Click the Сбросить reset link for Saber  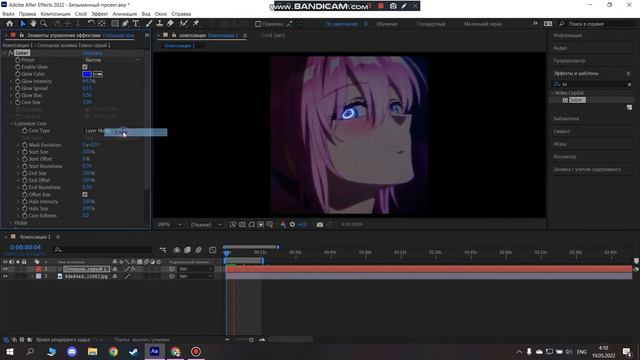click(92, 53)
